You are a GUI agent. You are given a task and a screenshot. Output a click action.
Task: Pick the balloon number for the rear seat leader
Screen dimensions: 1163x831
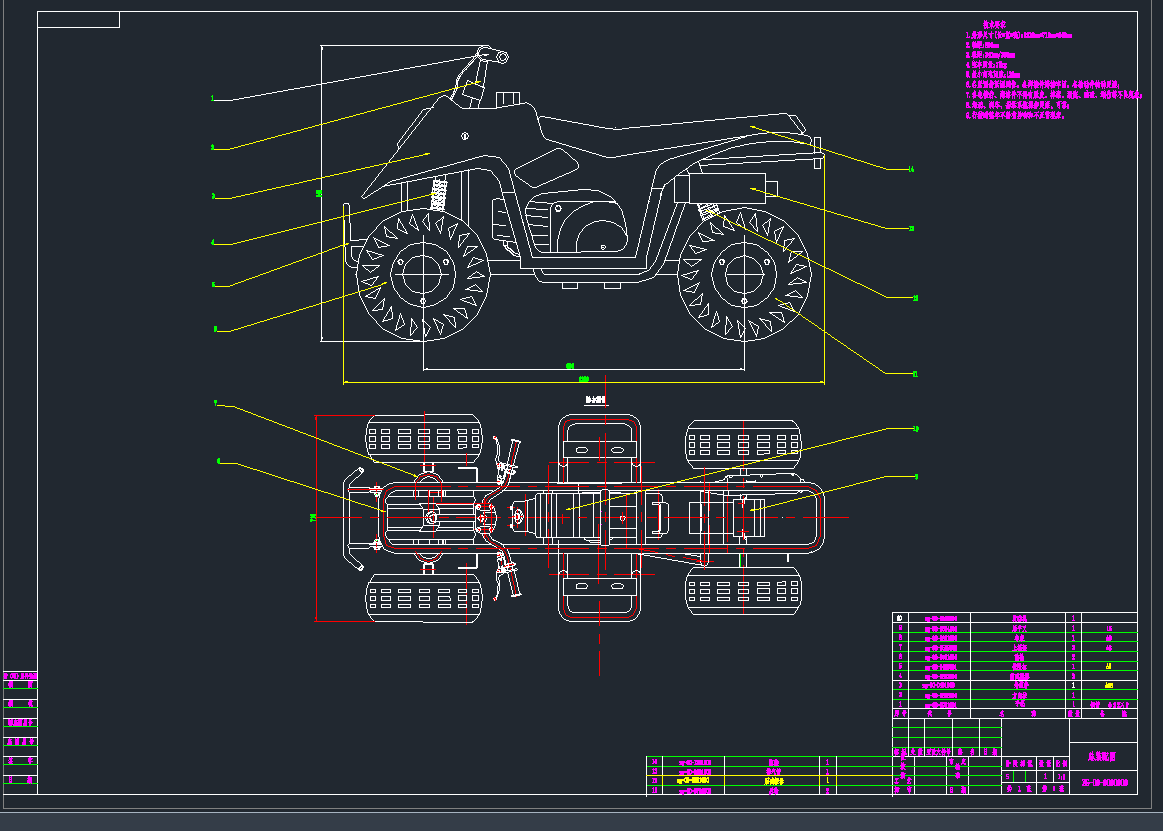pyautogui.click(x=912, y=169)
